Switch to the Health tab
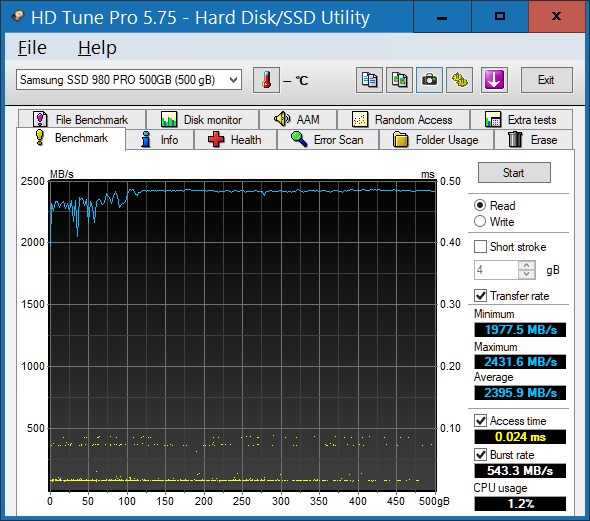Viewport: 590px width, 521px height. pos(236,140)
